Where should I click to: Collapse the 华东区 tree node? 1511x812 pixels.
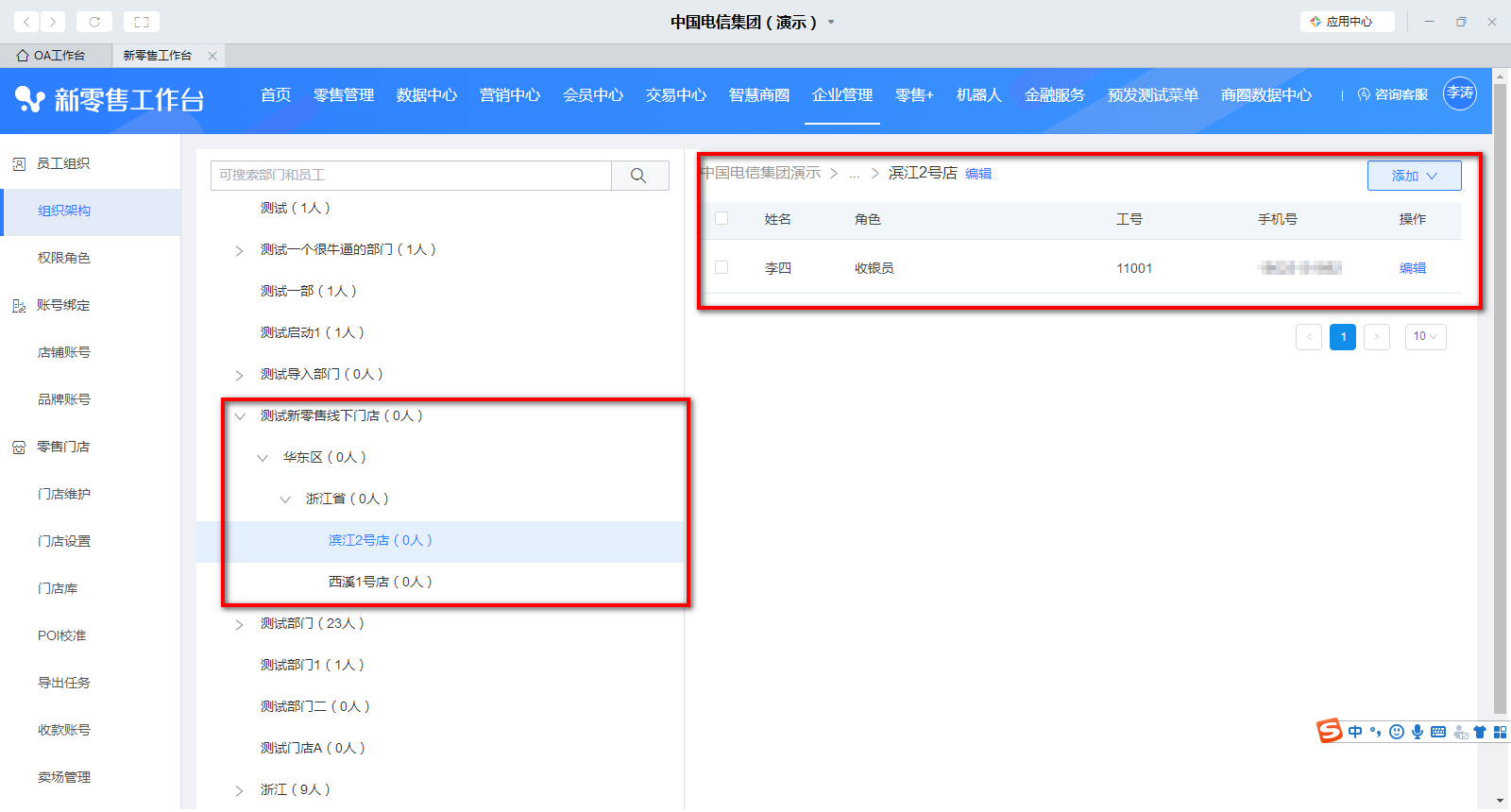click(x=263, y=458)
